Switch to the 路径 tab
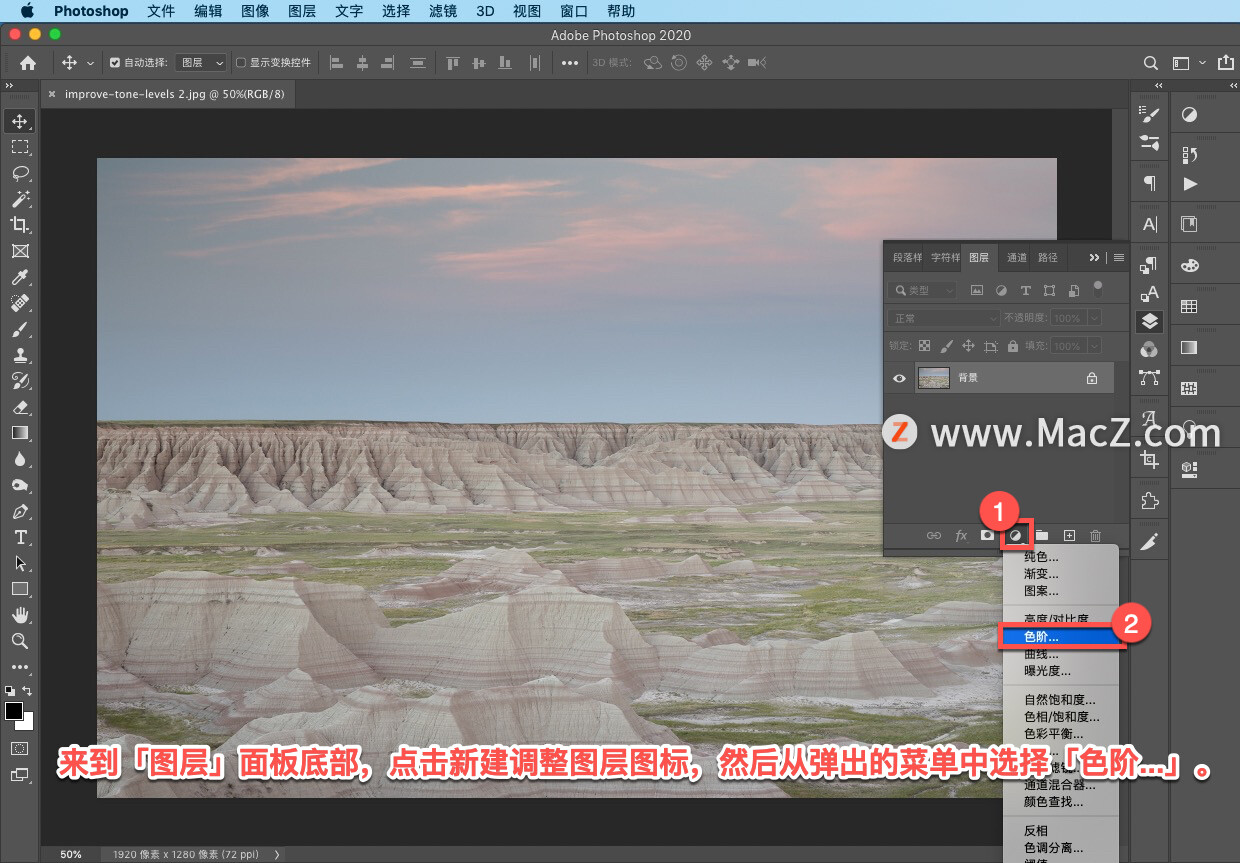 tap(1047, 257)
